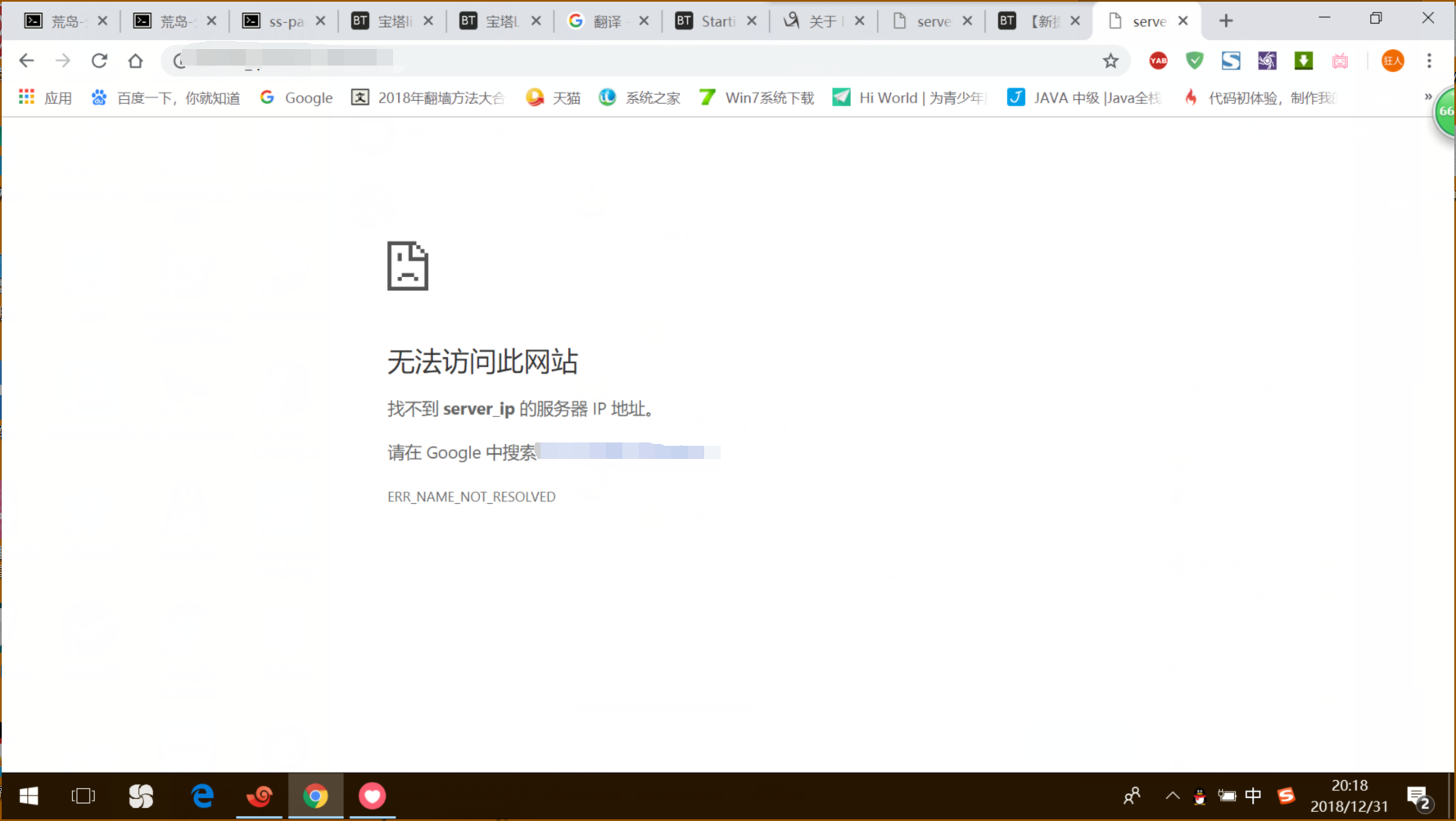
Task: Open Task View on taskbar
Action: click(84, 796)
